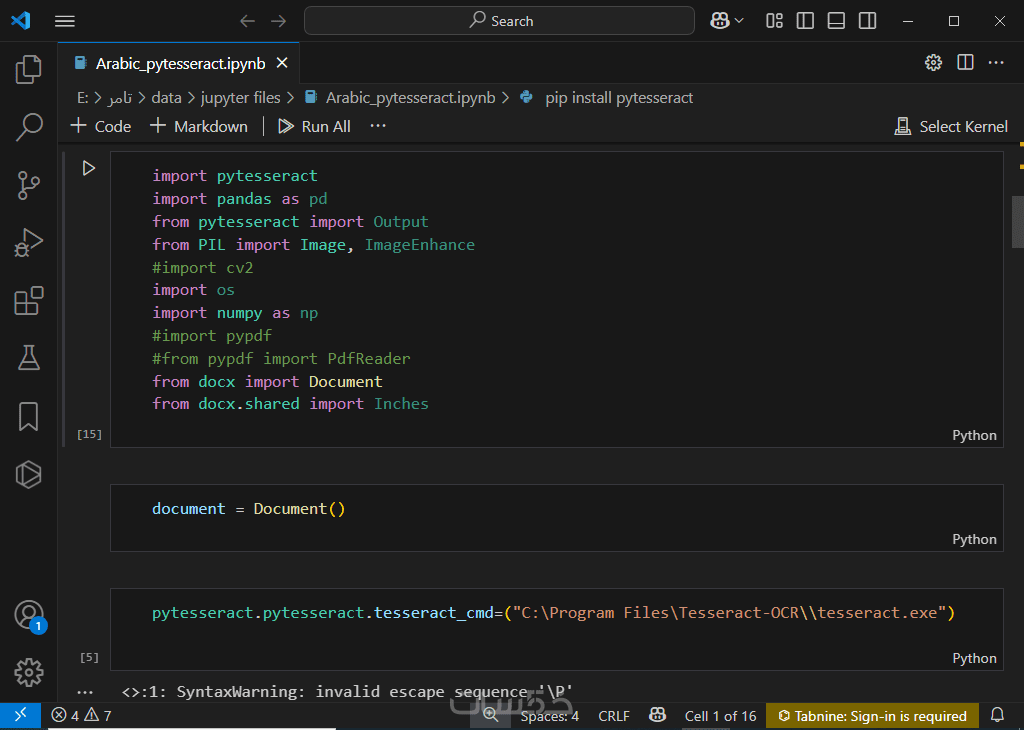This screenshot has height=730, width=1024.
Task: Toggle the primary side bar layout
Action: point(806,21)
